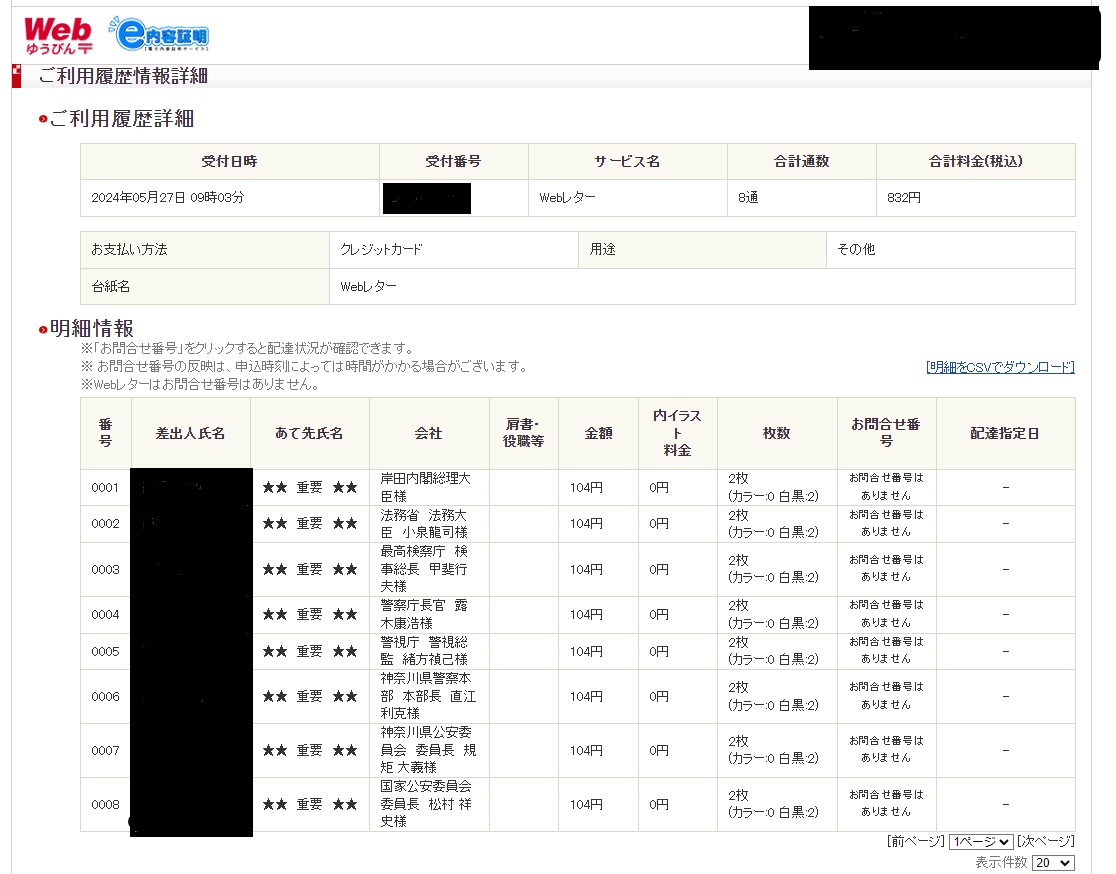The height and width of the screenshot is (874, 1116).
Task: Click the 警察庁長官 露木康浩様 cell
Action: tap(428, 614)
